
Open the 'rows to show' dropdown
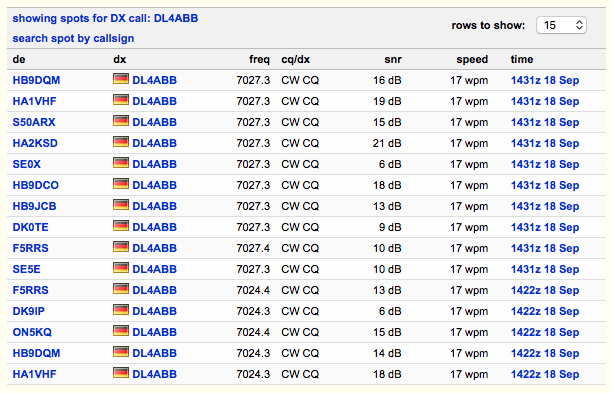(x=561, y=25)
